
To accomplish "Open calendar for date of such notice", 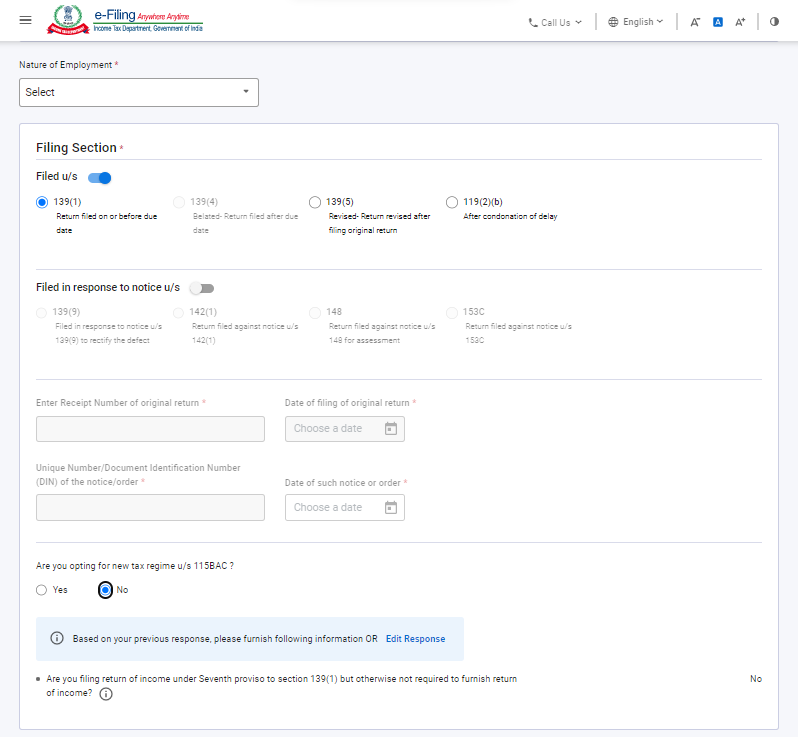I will 391,507.
